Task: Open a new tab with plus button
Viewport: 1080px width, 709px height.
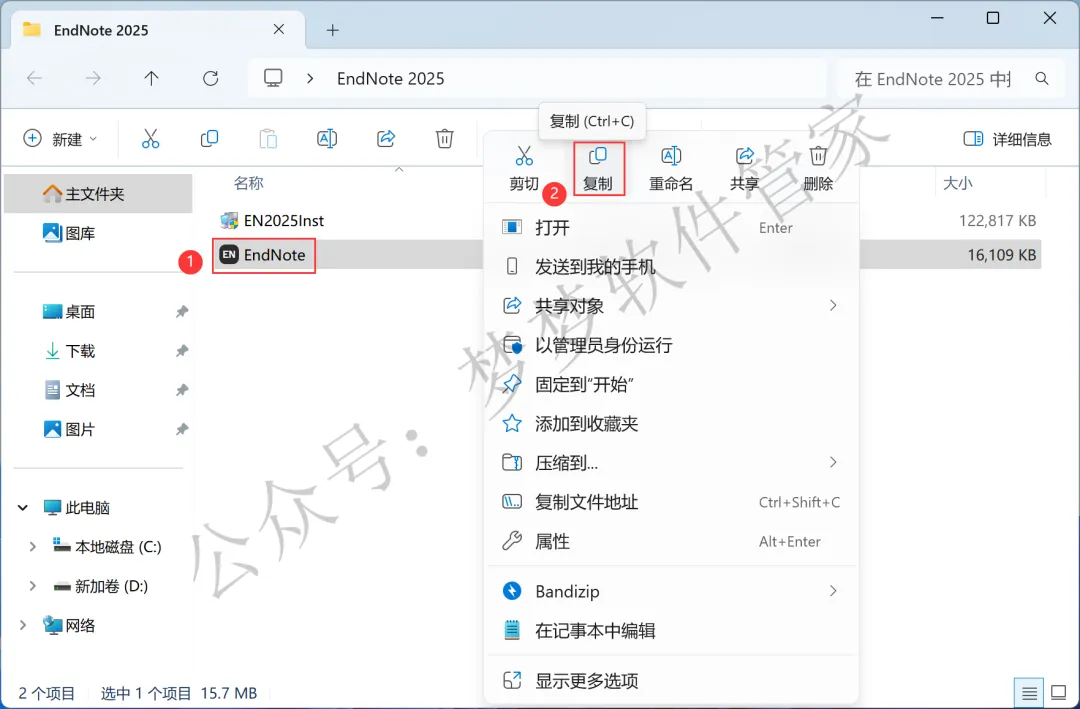Action: pos(333,30)
